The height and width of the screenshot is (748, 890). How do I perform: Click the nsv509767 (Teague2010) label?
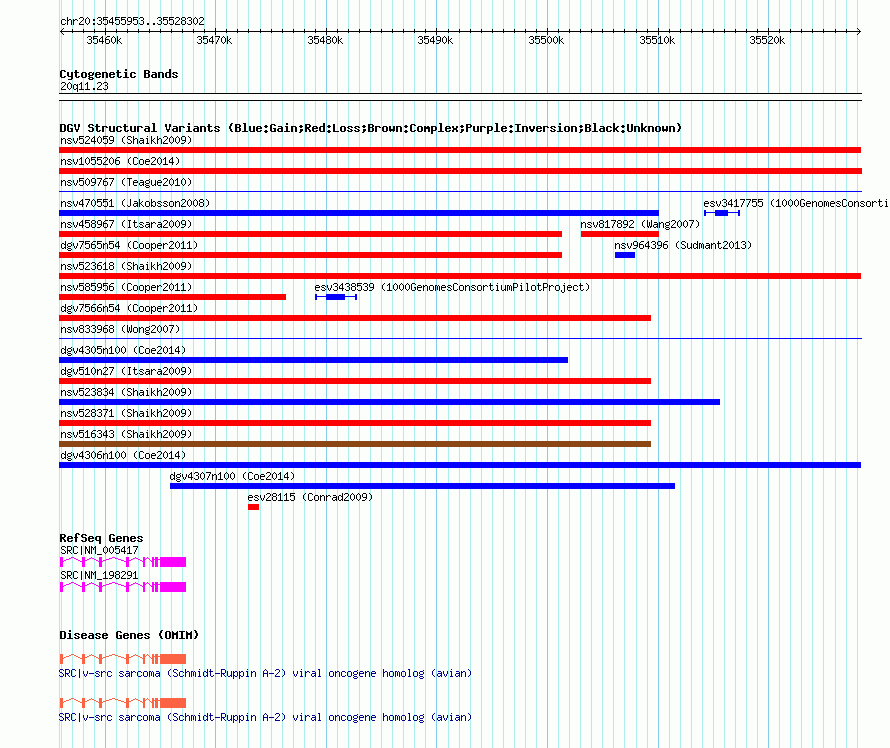coord(126,182)
